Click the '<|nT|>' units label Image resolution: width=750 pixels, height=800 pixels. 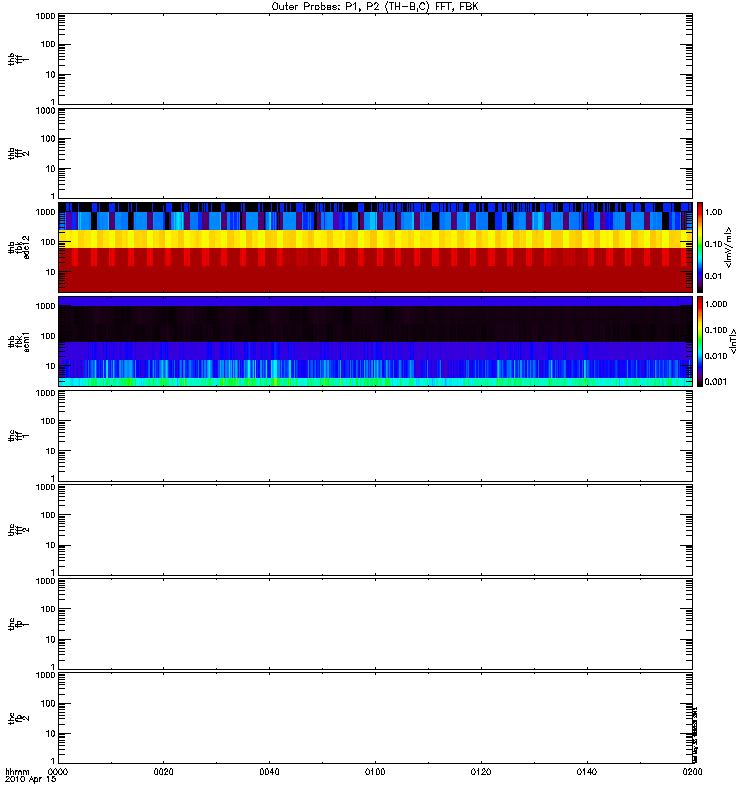coord(733,341)
